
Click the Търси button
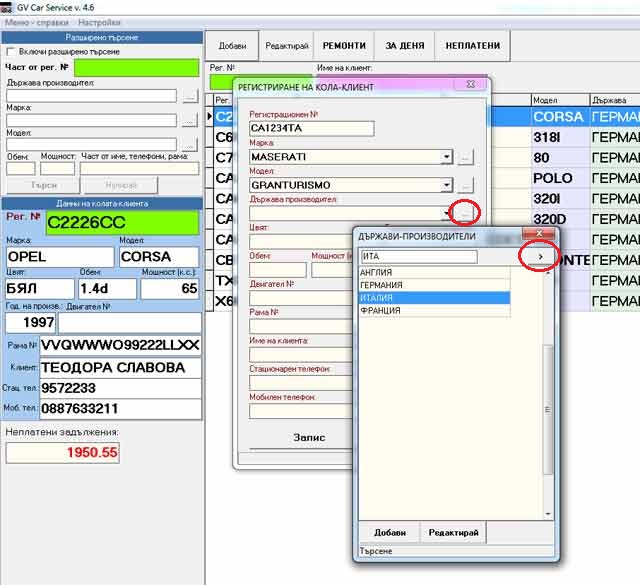pos(43,185)
